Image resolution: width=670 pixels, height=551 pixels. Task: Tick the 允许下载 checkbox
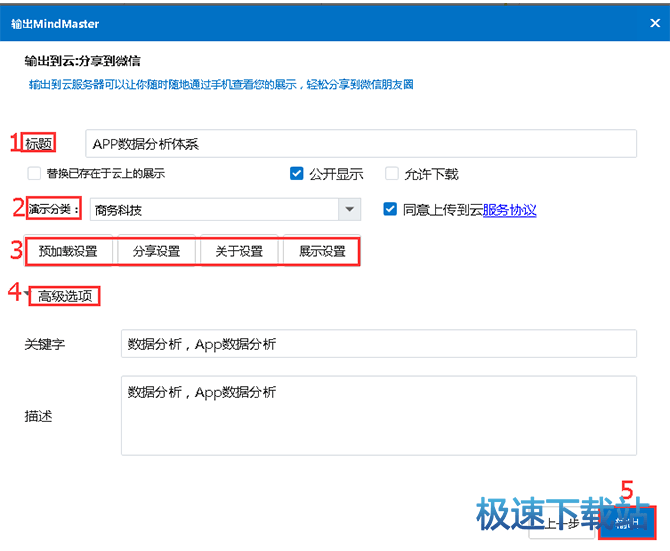pyautogui.click(x=391, y=173)
